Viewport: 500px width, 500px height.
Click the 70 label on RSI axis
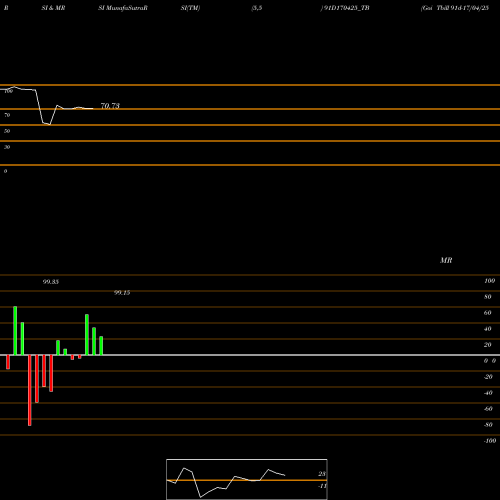point(7,115)
